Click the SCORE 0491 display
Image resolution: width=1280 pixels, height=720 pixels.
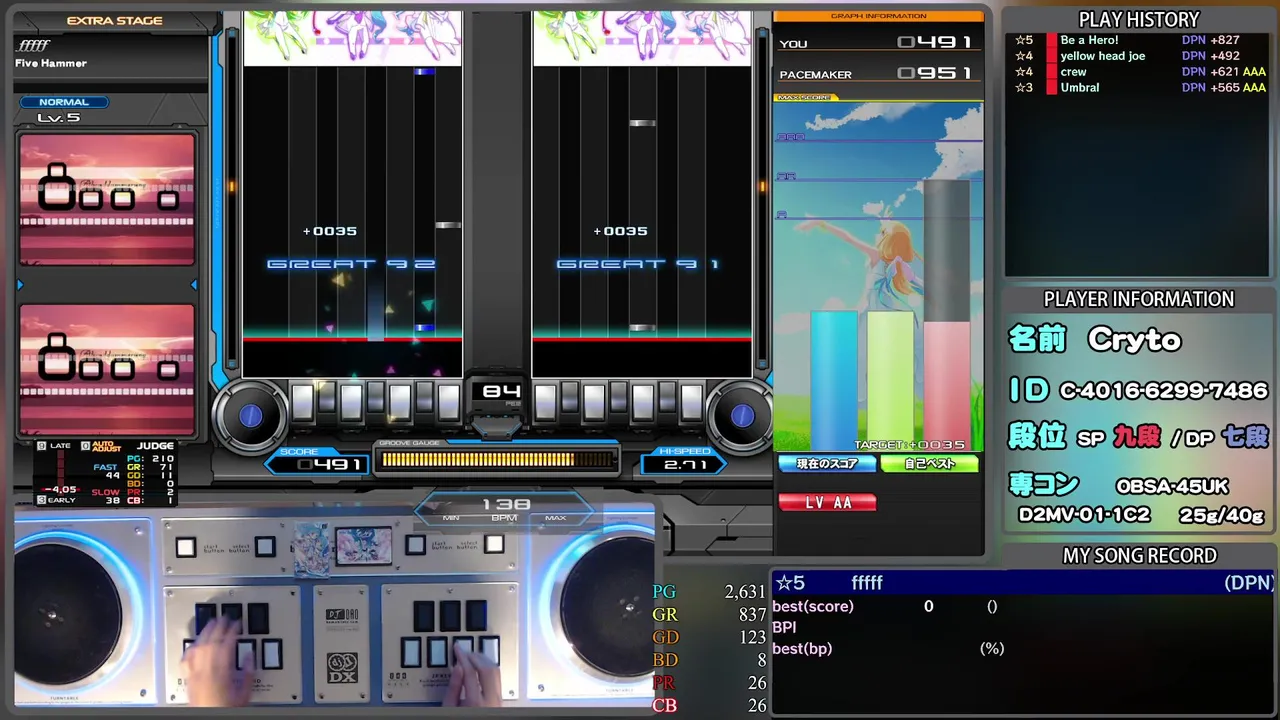[x=318, y=463]
